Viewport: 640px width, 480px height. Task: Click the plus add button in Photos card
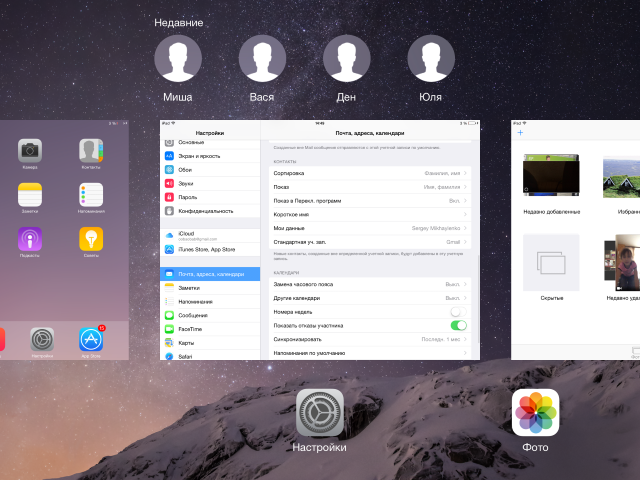(x=520, y=133)
